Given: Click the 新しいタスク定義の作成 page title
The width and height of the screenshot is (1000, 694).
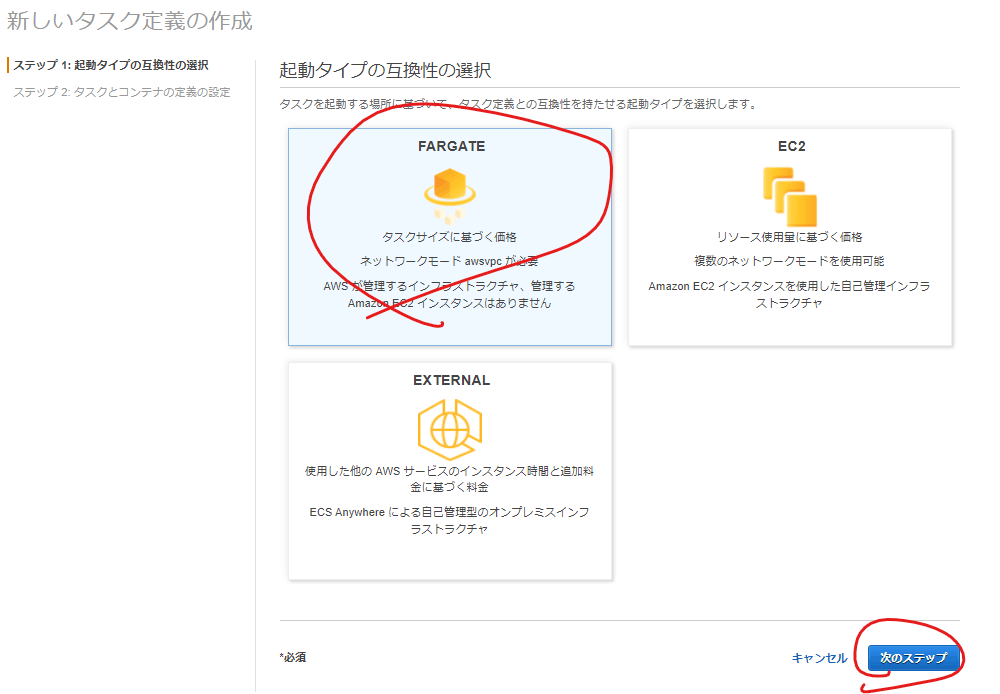Looking at the screenshot, I should coord(129,21).
